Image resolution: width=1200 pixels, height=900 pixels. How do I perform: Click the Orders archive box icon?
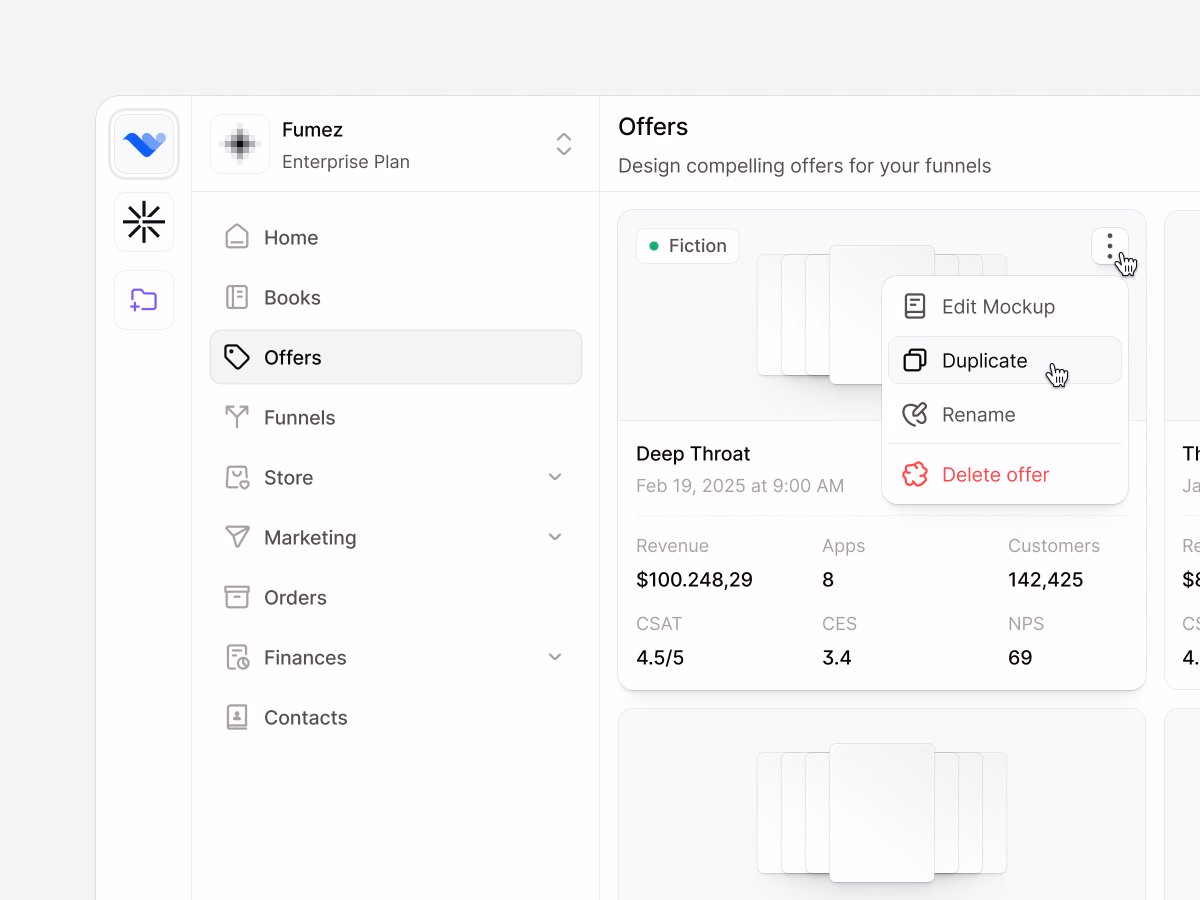click(237, 597)
